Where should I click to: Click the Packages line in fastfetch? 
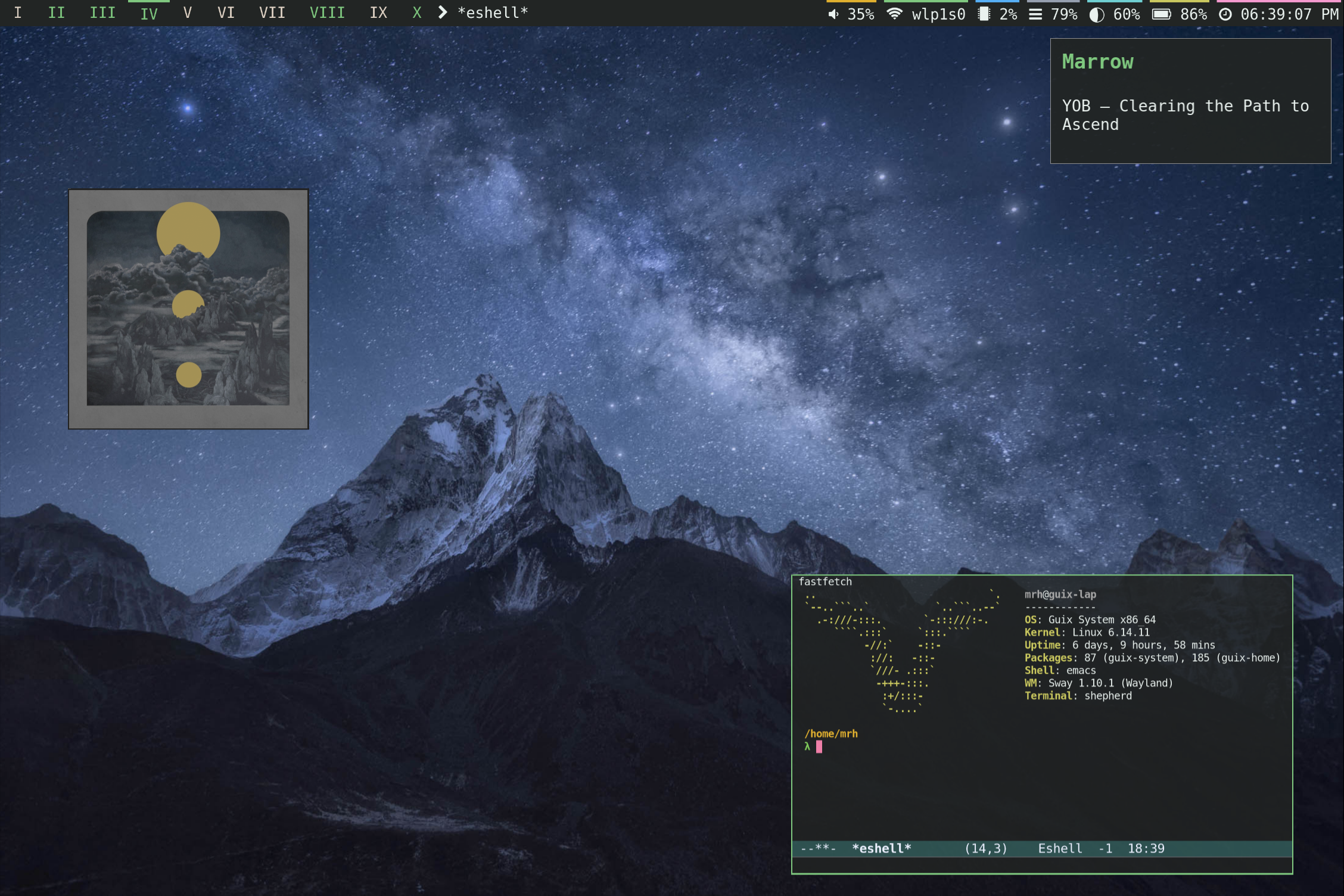[x=1152, y=658]
